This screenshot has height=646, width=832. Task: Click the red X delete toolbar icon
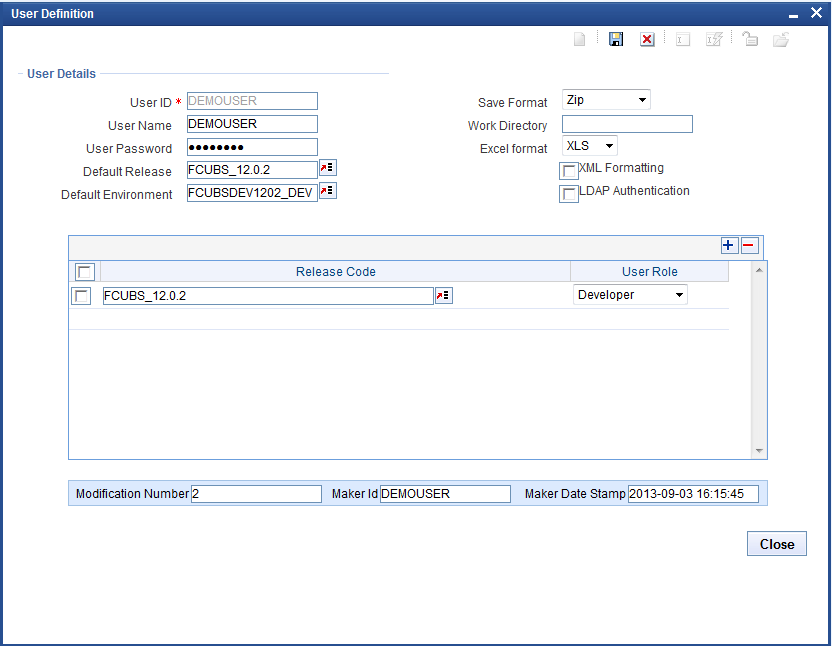pos(647,39)
